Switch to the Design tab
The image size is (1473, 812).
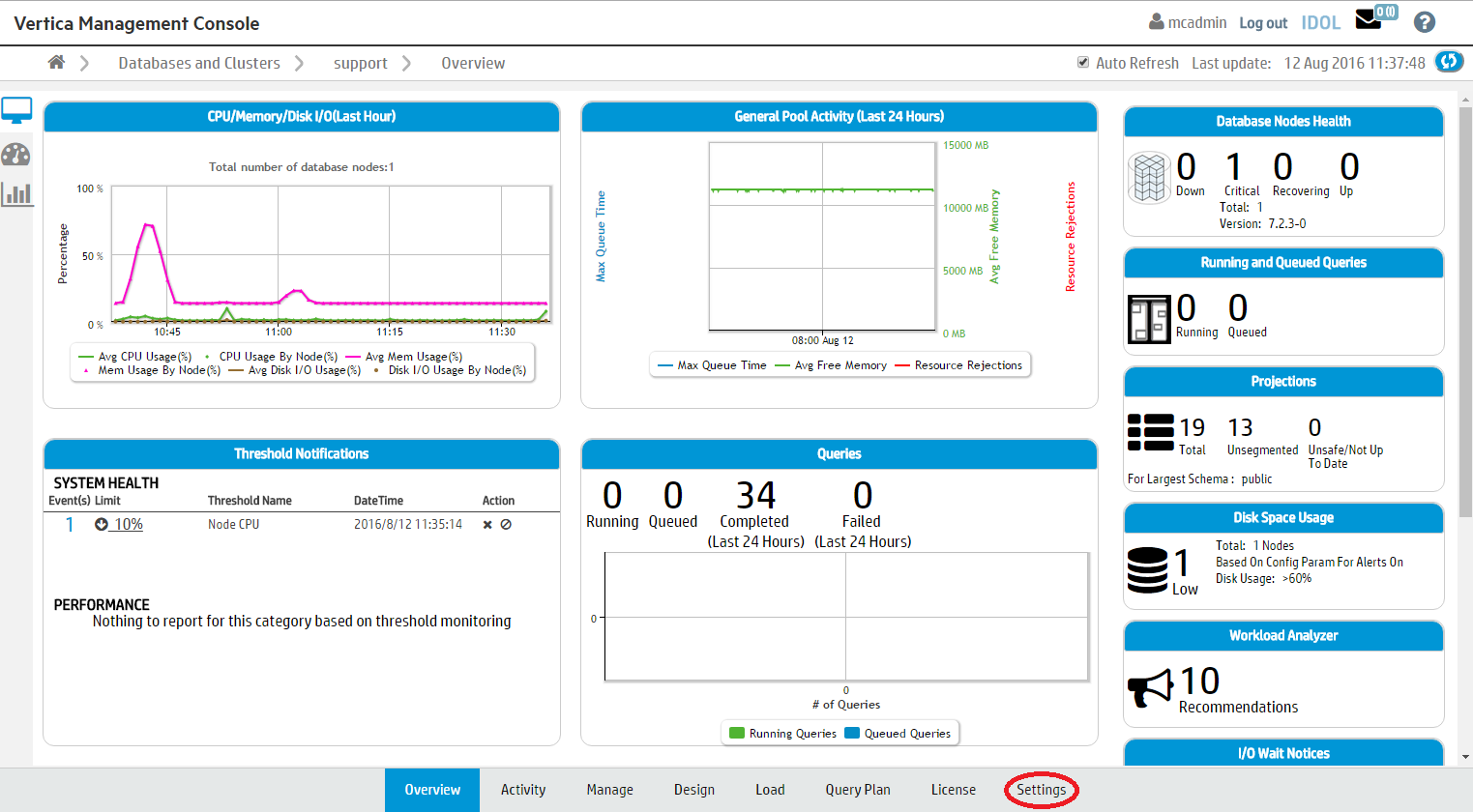click(x=694, y=790)
